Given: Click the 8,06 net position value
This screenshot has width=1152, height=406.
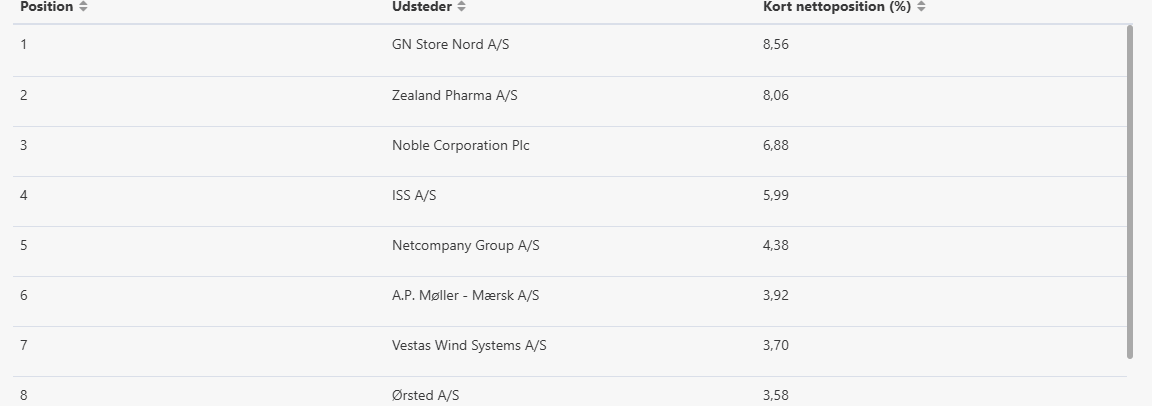Looking at the screenshot, I should [x=776, y=95].
